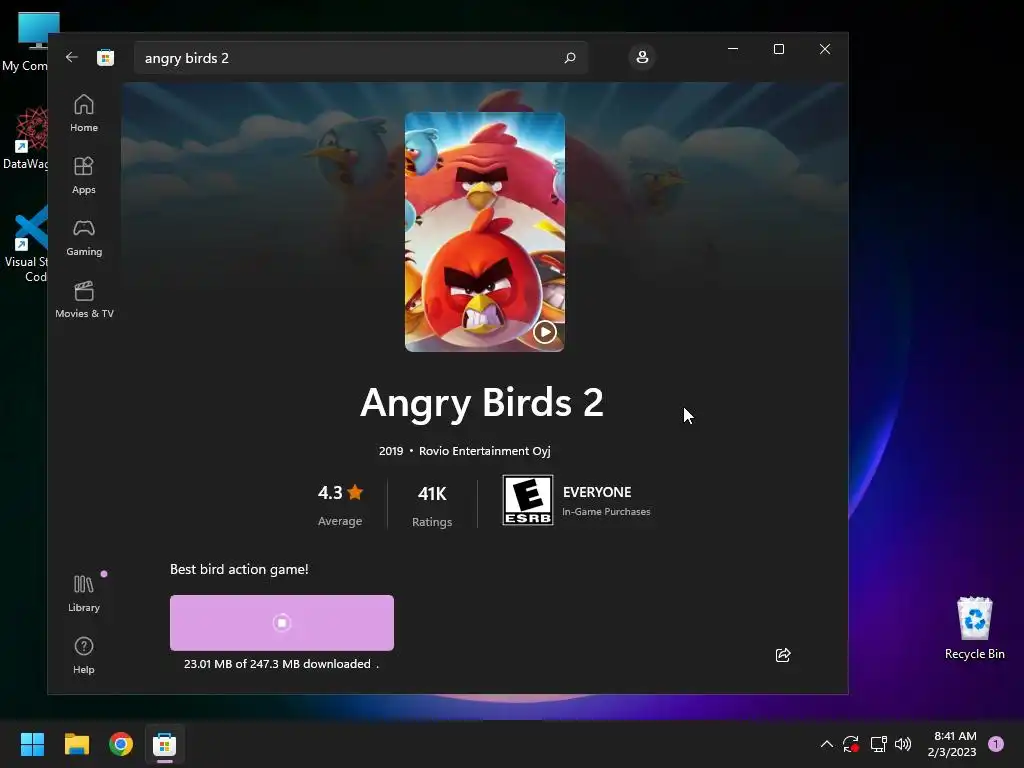
Task: Open the Gaming section in the sidebar
Action: pos(84,238)
